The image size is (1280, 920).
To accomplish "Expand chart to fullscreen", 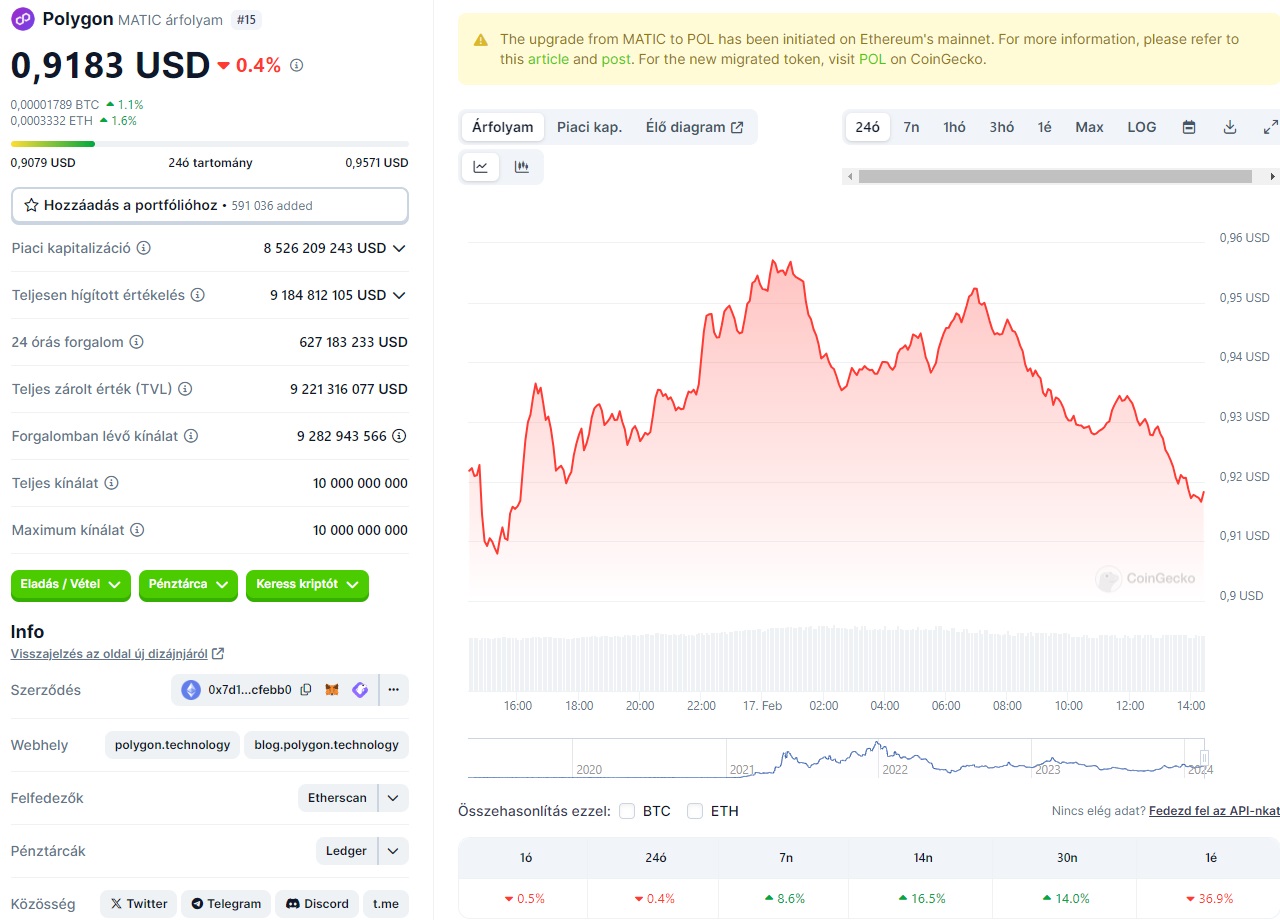I will click(x=1270, y=127).
